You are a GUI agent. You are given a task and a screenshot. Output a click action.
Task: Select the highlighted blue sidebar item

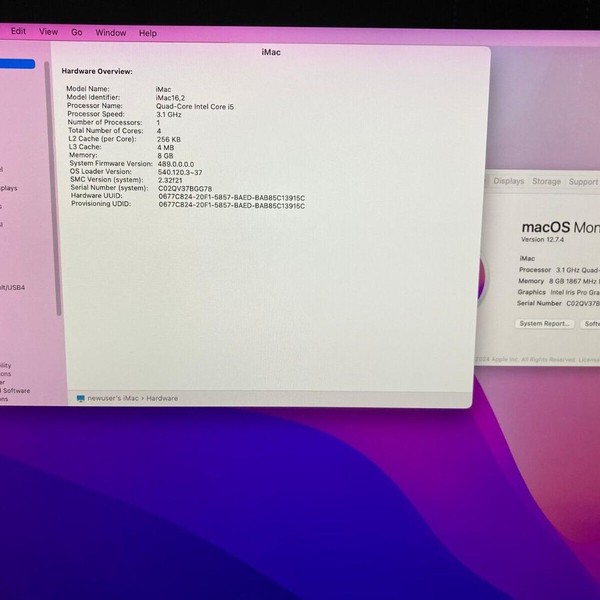tap(17, 64)
